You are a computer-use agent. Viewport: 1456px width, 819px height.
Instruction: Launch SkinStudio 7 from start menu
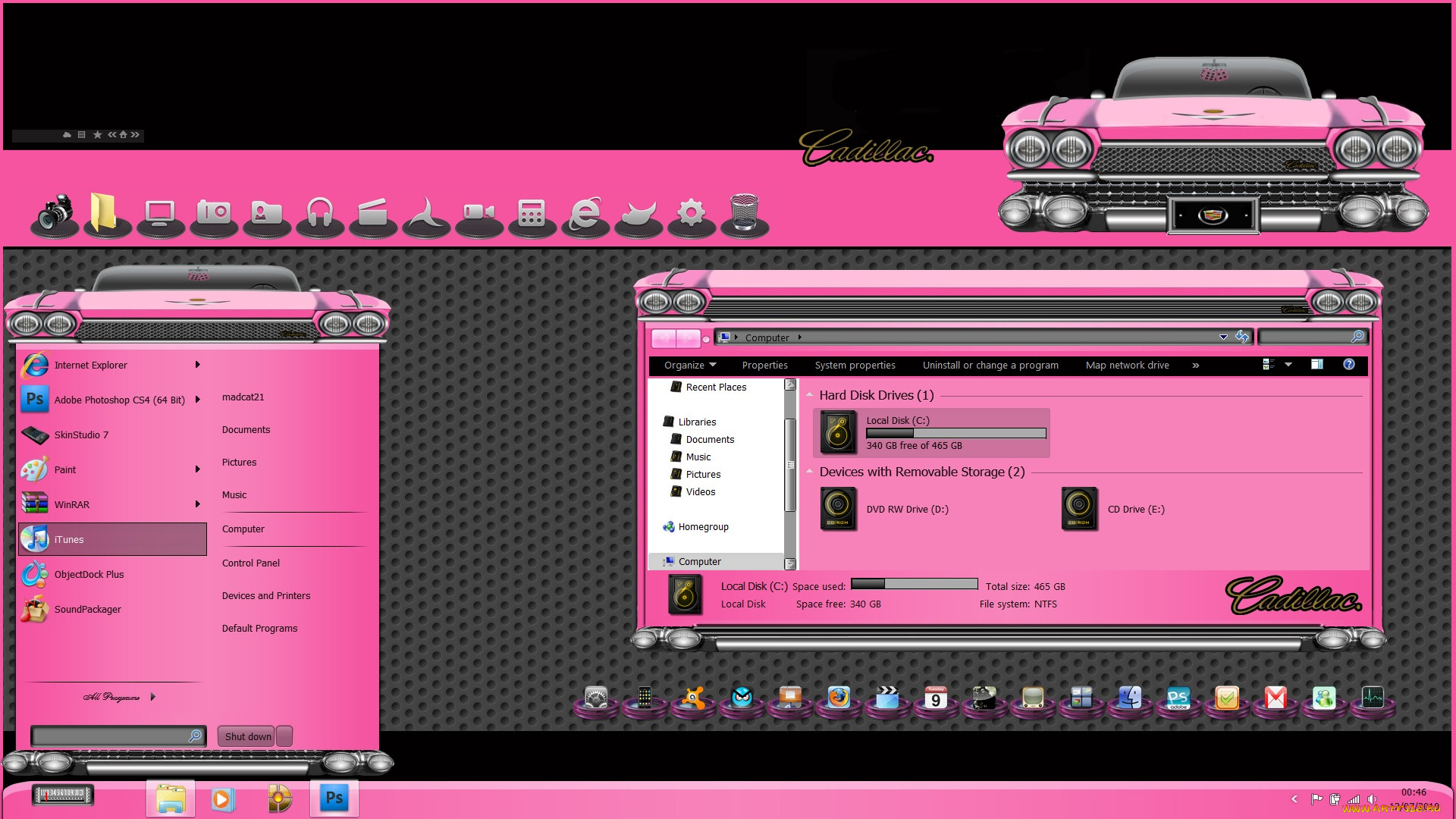coord(112,435)
